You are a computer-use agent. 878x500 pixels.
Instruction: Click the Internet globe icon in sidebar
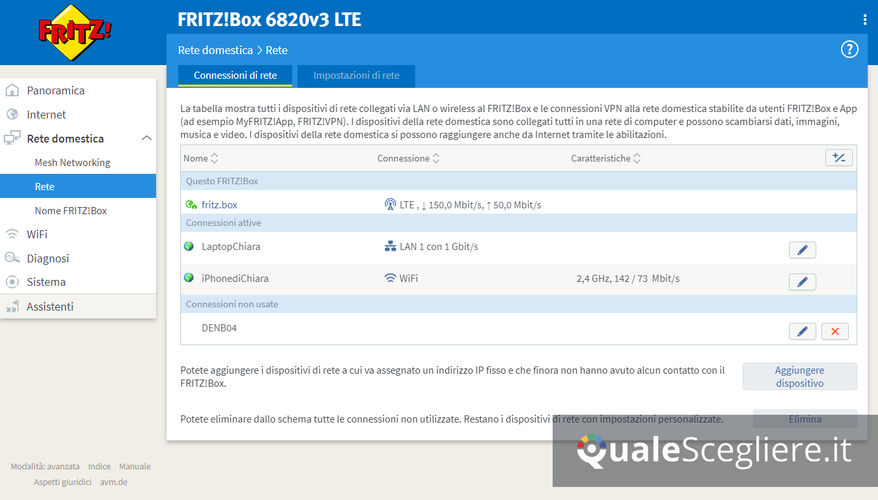12,114
